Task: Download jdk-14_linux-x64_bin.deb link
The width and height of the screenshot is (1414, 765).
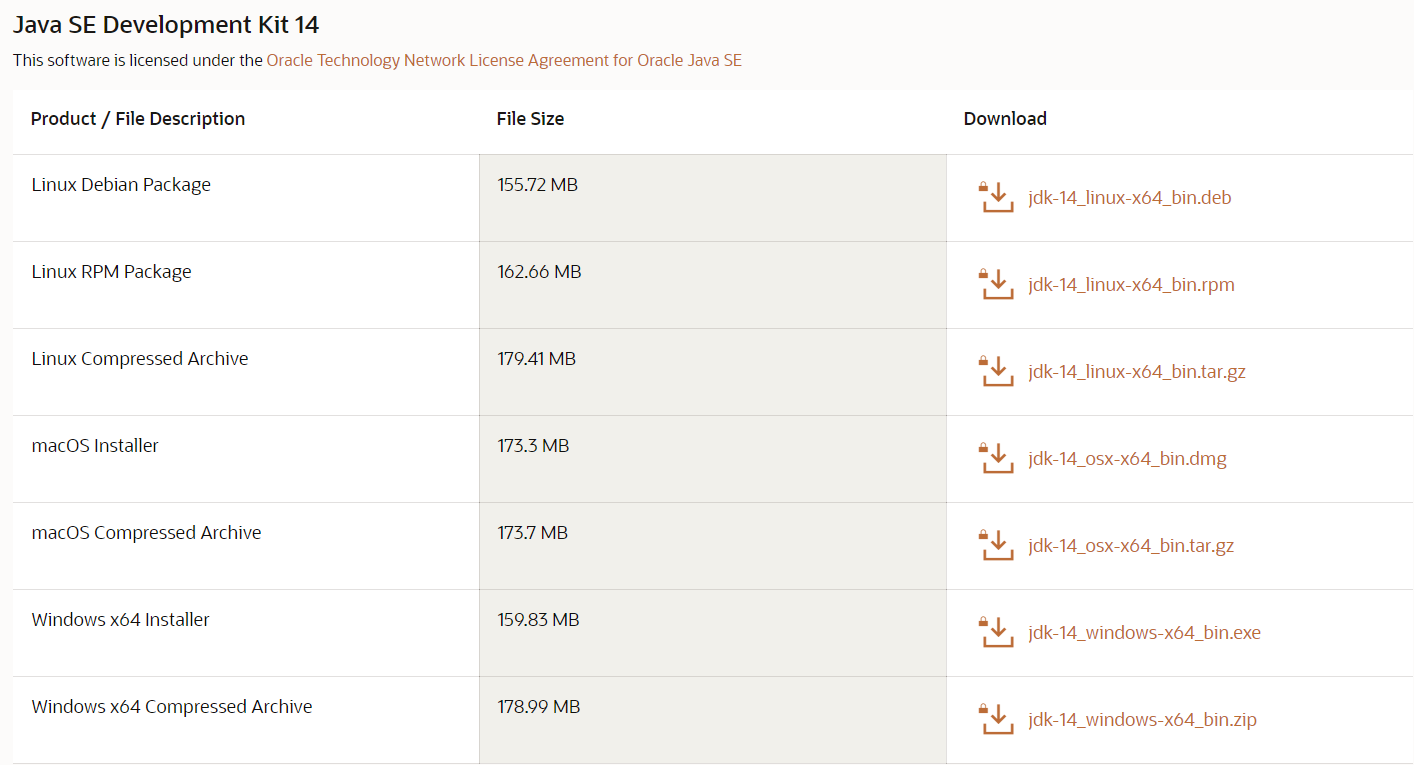Action: [x=1130, y=198]
